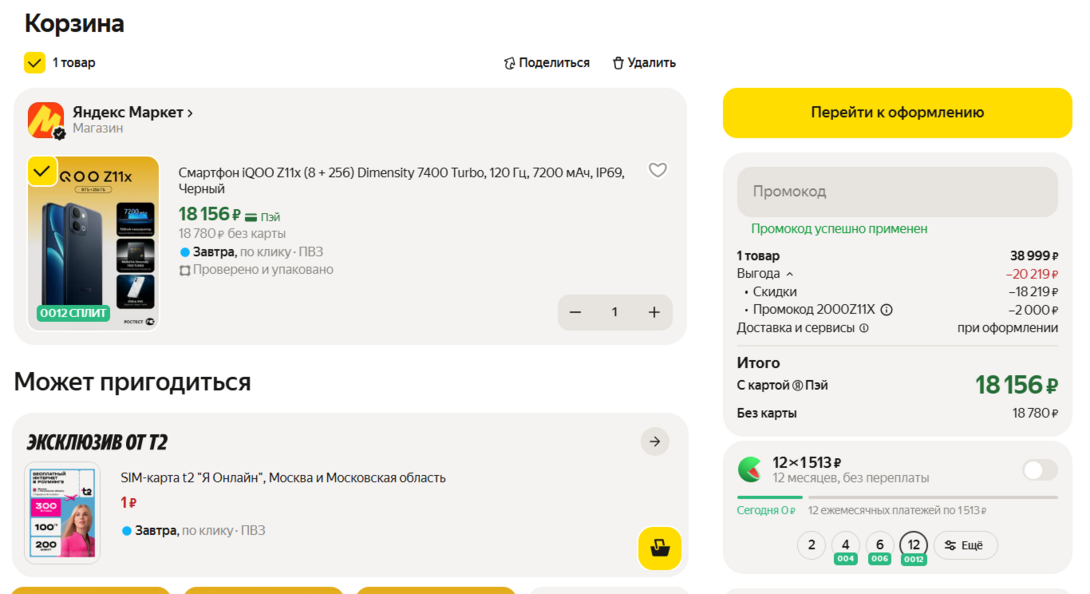Click the Share icon next to Поделиться

(x=510, y=63)
